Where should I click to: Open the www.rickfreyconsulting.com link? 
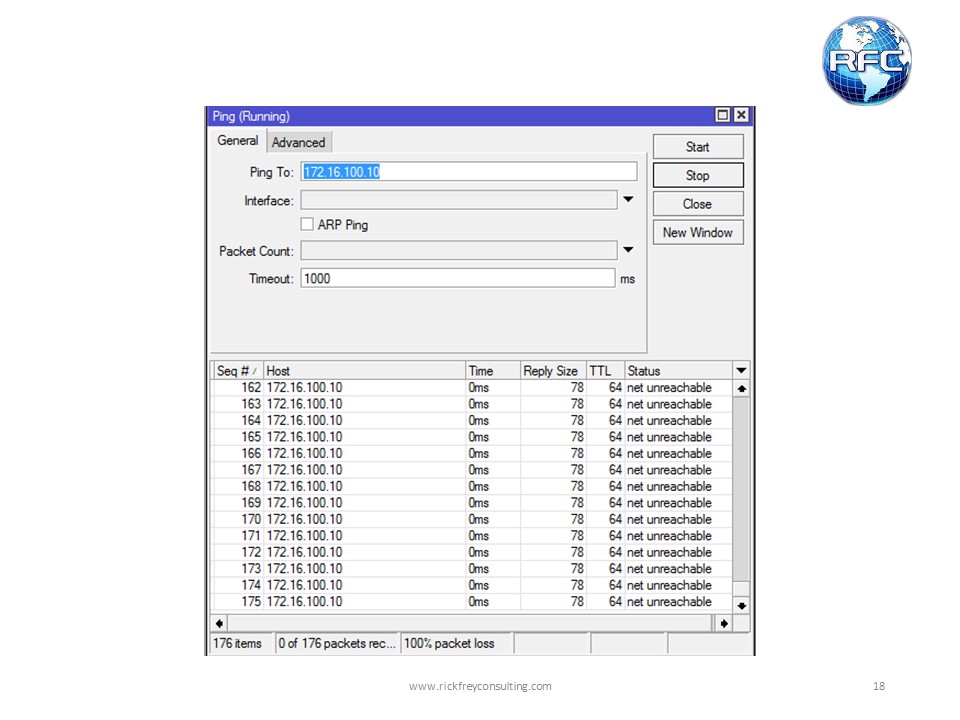[481, 686]
